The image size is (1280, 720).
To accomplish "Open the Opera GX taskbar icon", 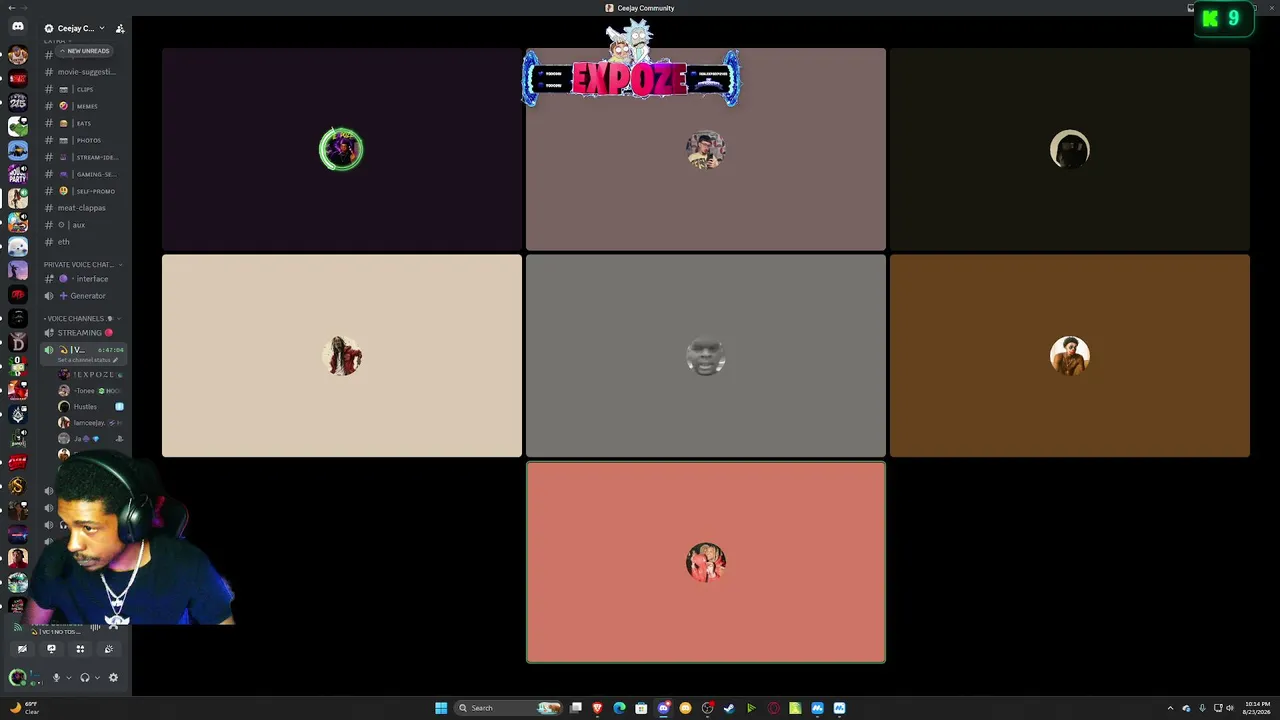I will (773, 708).
